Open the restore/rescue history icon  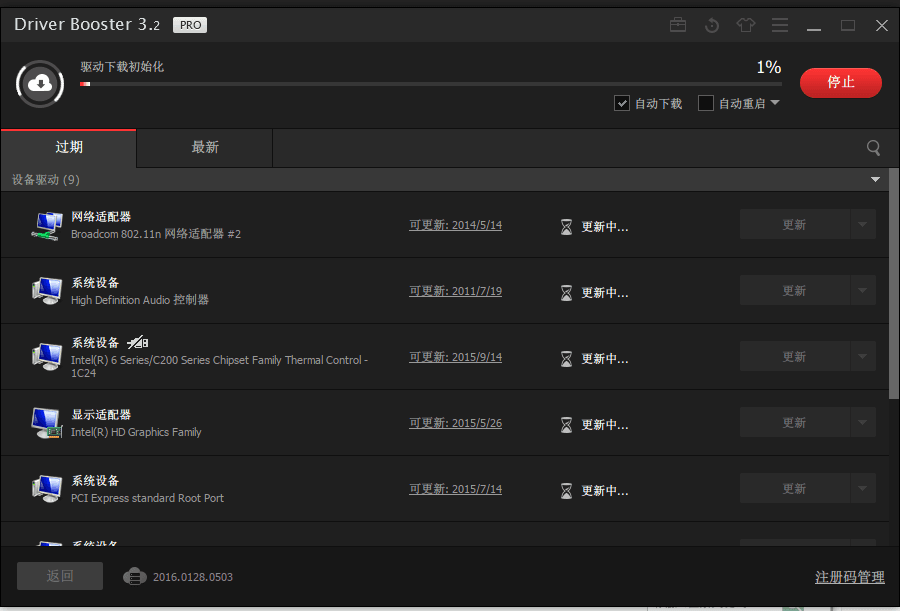(x=712, y=25)
